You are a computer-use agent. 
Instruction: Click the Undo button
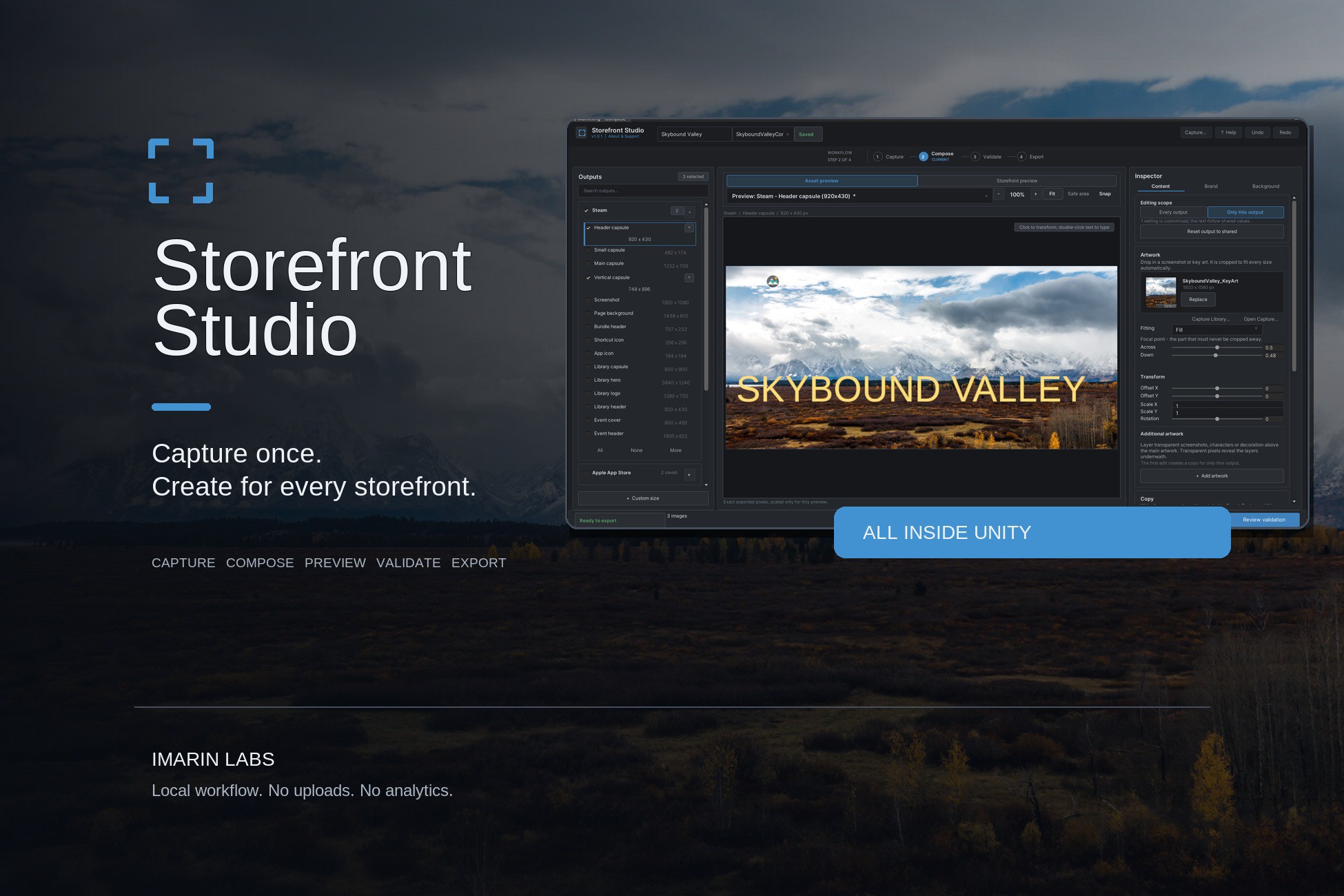pyautogui.click(x=1257, y=133)
